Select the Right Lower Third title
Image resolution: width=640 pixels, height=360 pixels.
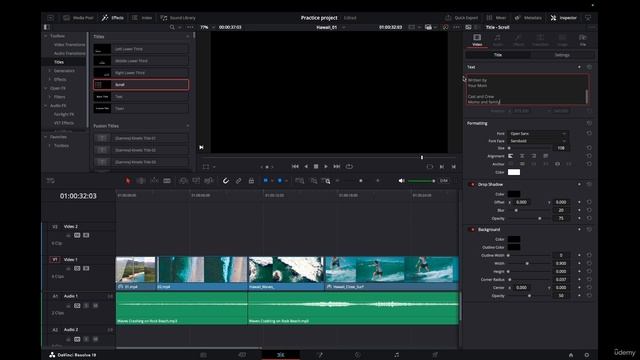[x=141, y=73]
